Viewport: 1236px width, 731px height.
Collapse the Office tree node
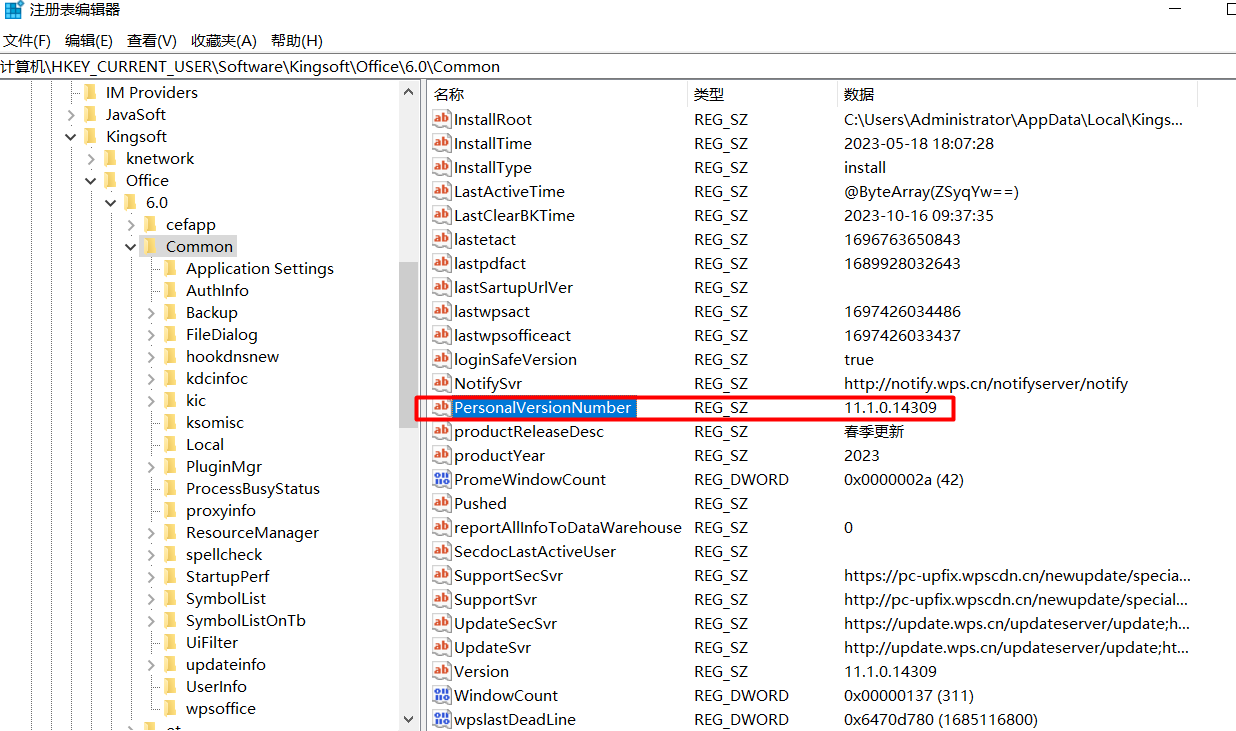[91, 181]
